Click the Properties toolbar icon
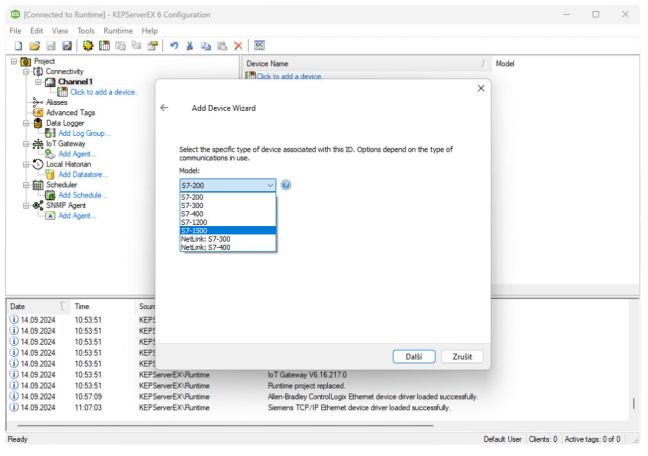This screenshot has width=648, height=456. (153, 46)
